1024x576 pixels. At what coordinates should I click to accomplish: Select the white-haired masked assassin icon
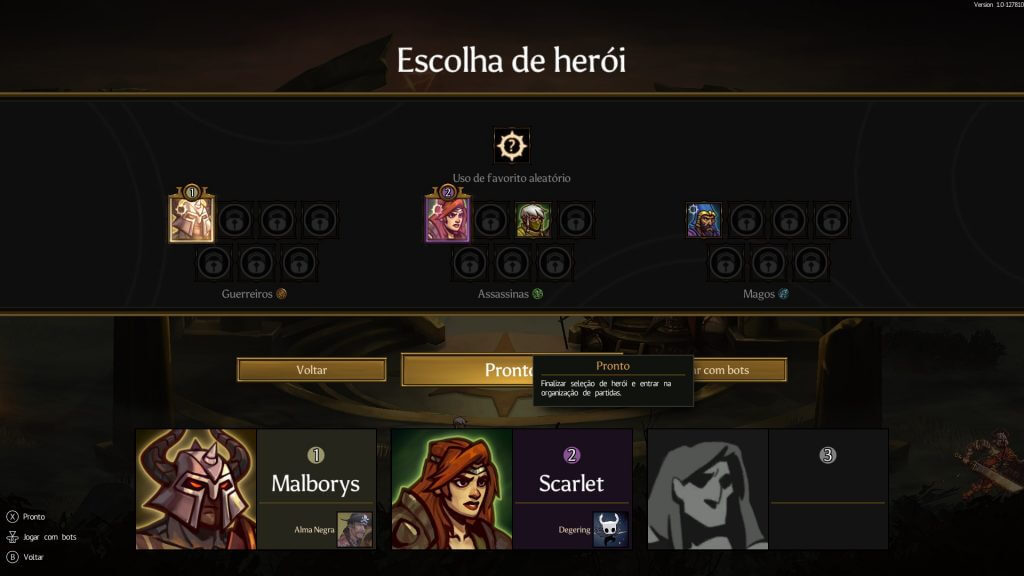[x=533, y=220]
